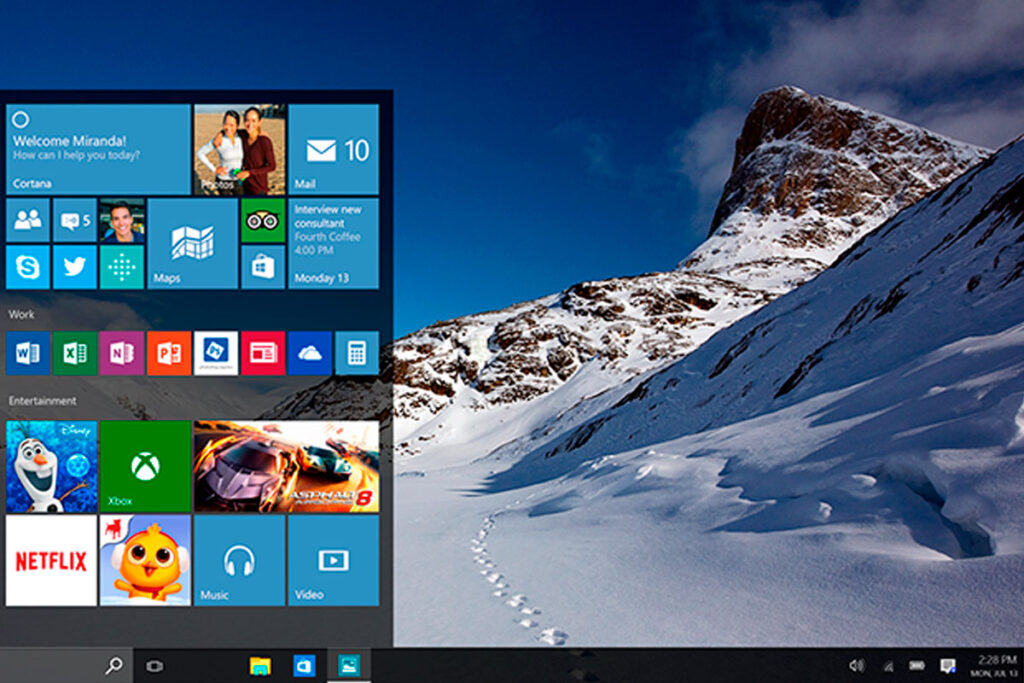Open the calendar tile Monday 13
1024x683 pixels.
(334, 244)
